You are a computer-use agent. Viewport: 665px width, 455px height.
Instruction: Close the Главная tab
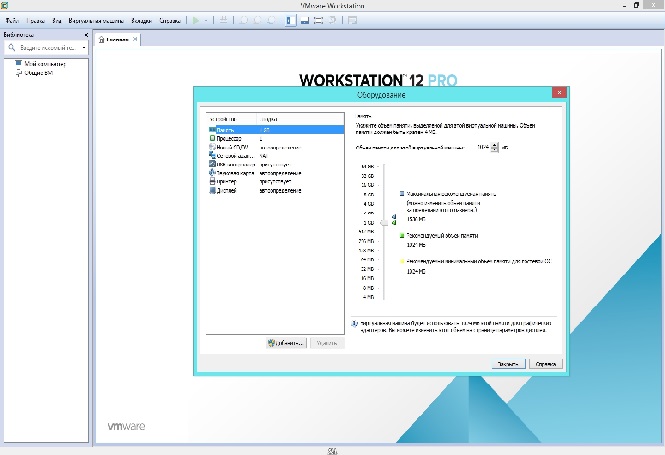[135, 39]
